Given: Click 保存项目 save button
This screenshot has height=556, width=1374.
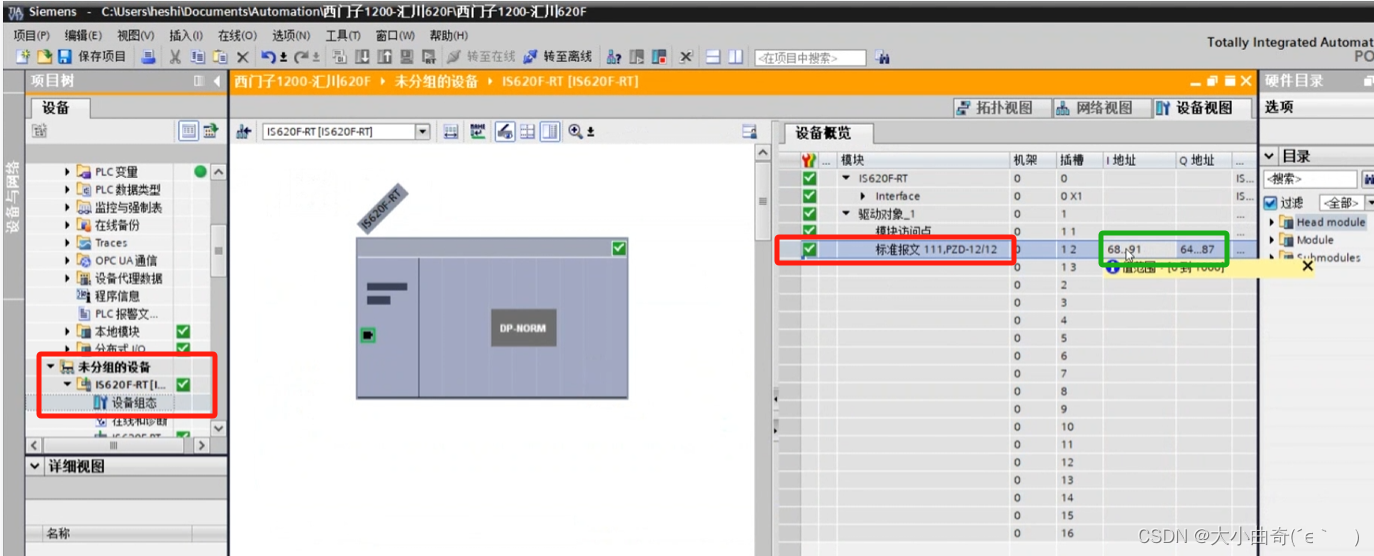Looking at the screenshot, I should click(93, 57).
